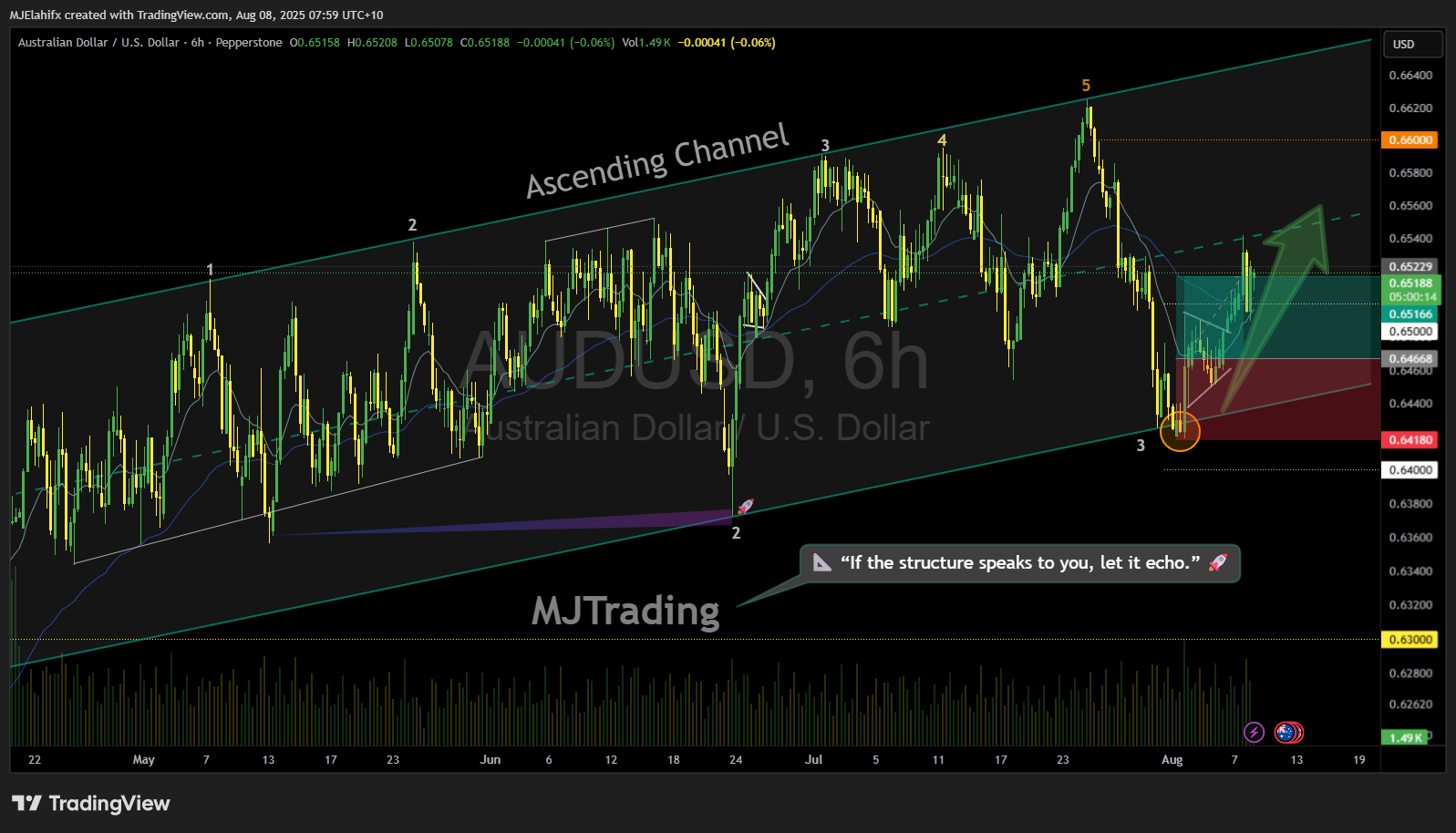Screen dimensions: 1456x833
Task: Select the yellow wave 4 label
Action: click(x=942, y=140)
